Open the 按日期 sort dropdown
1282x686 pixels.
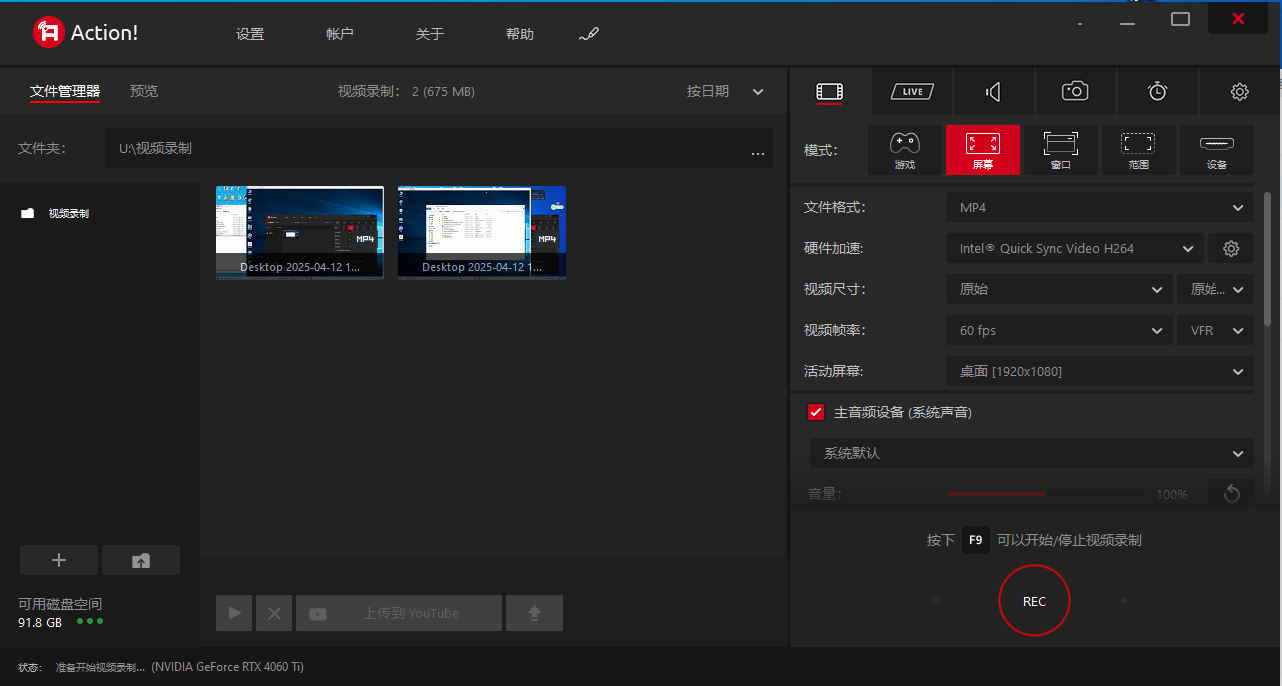pos(725,91)
